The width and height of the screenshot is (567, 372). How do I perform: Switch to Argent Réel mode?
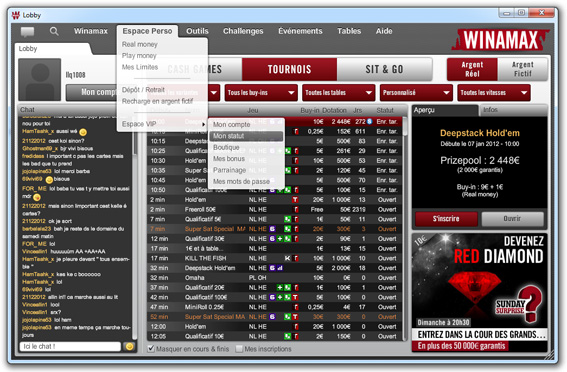pos(472,69)
